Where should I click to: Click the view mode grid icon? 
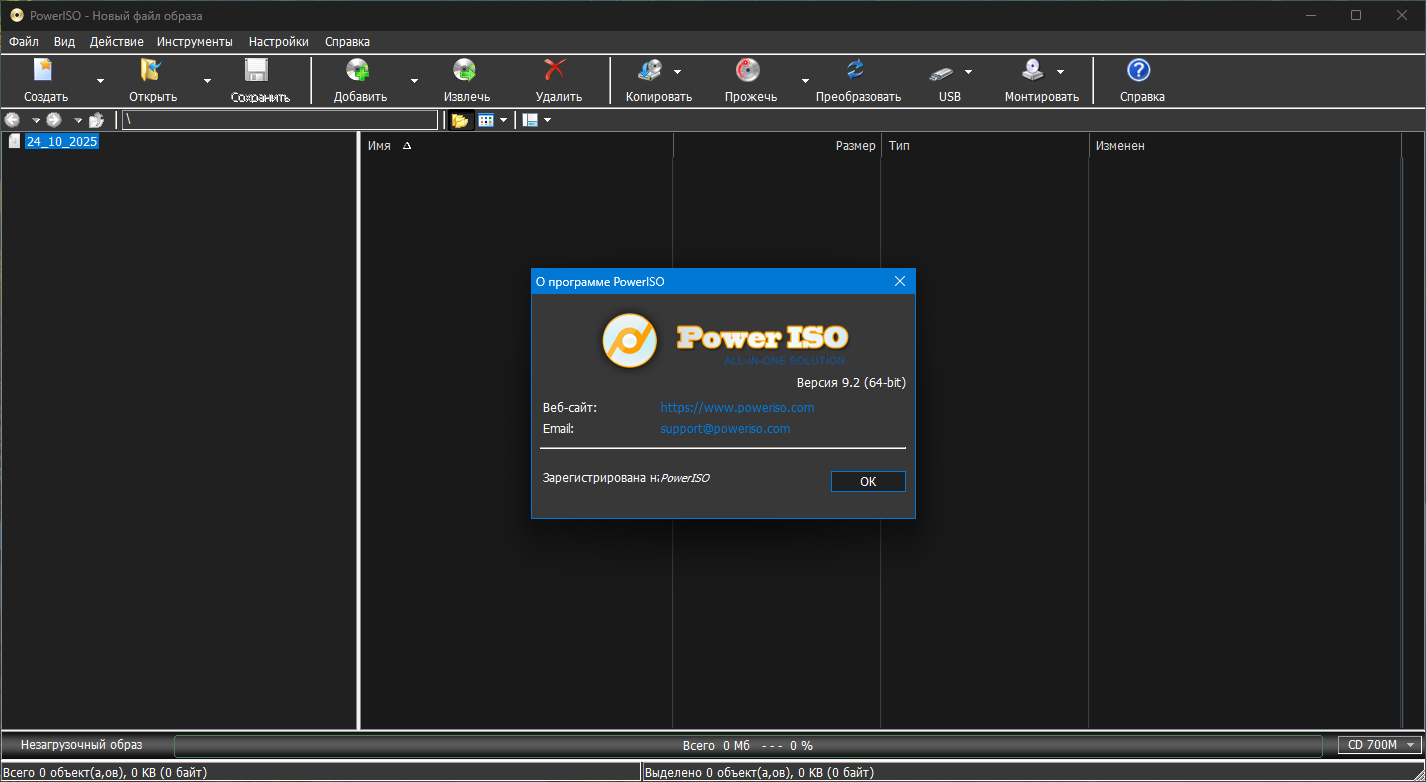[486, 120]
